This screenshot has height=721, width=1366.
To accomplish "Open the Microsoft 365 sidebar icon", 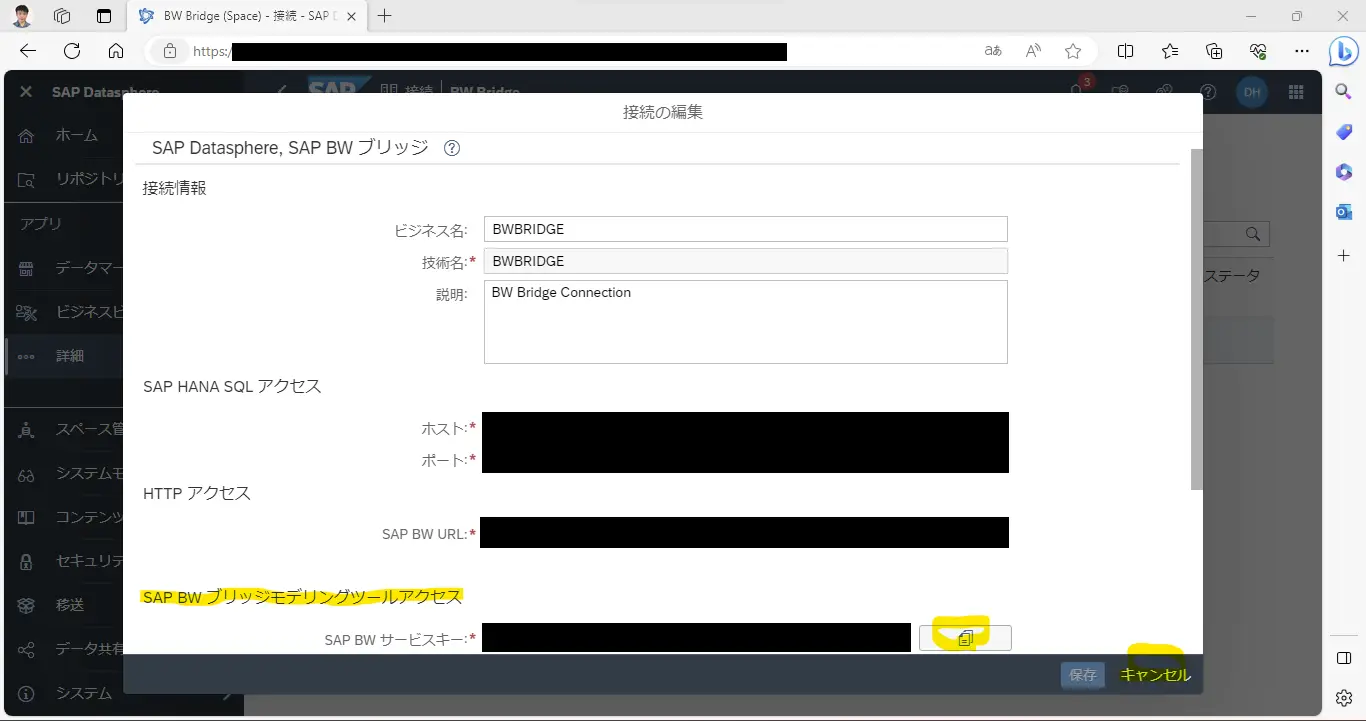I will pos(1344,172).
